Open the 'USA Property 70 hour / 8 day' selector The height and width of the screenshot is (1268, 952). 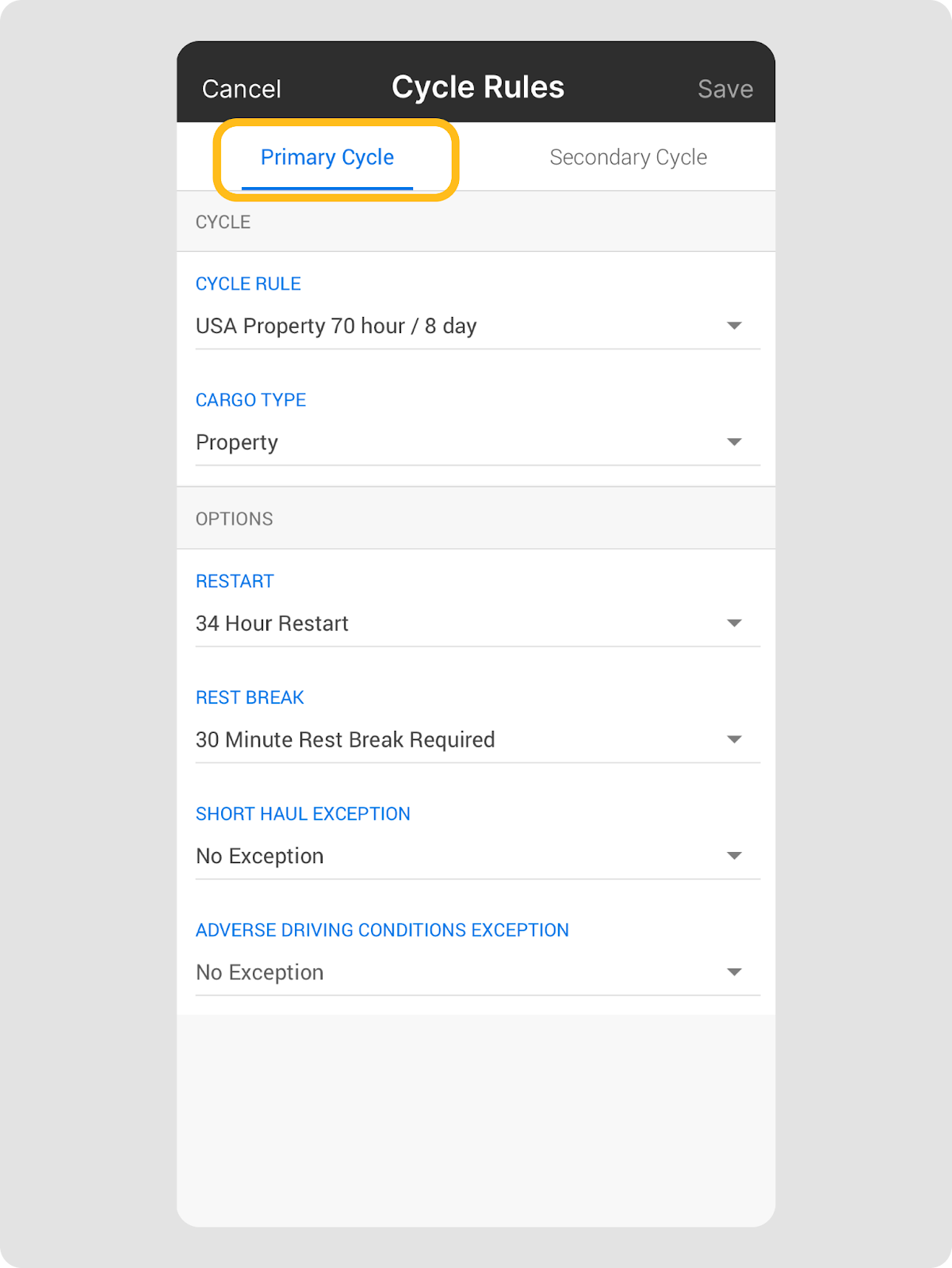[x=336, y=326]
